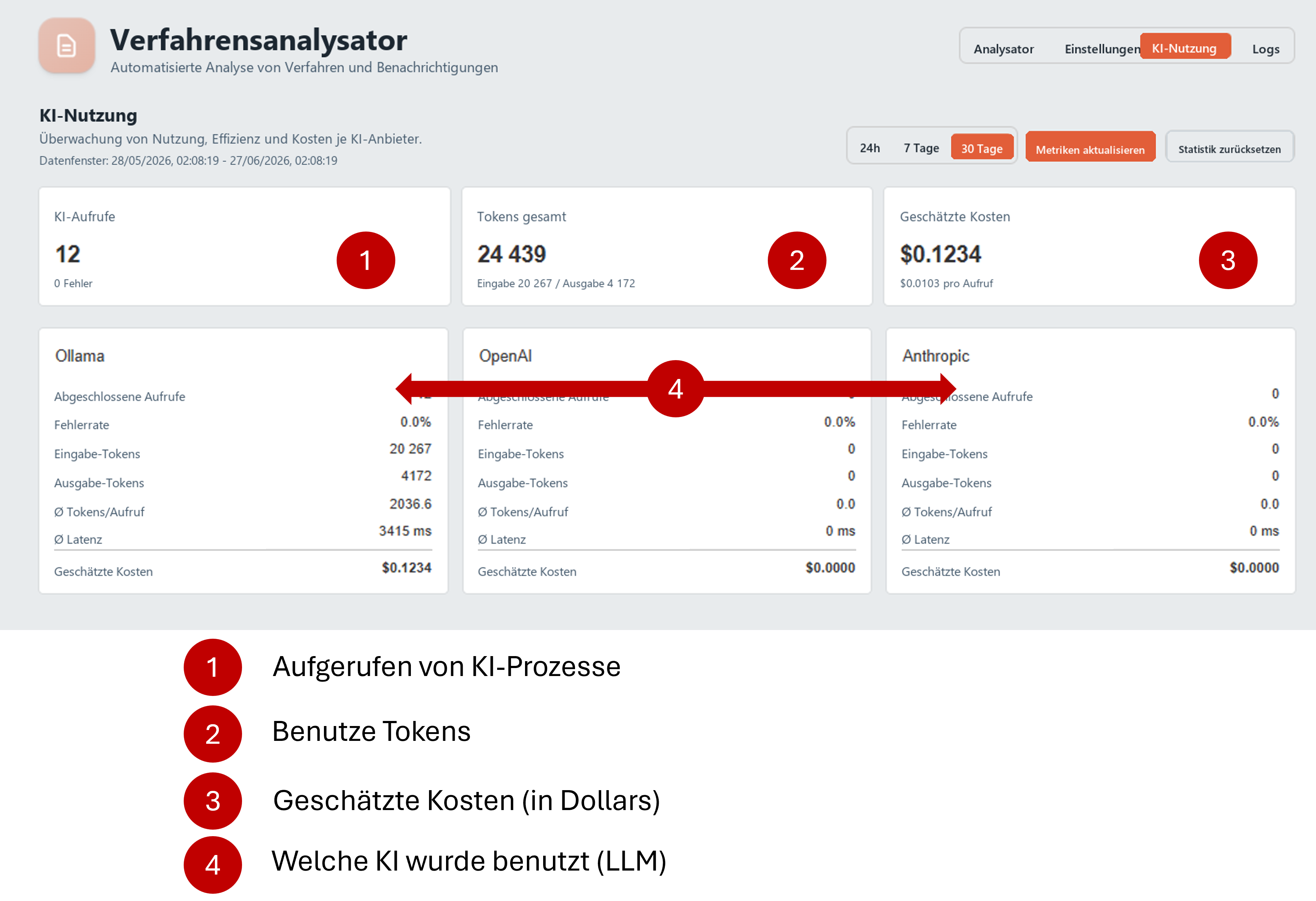Click the red annotation circle 2 on Tokens gesamt
1316x901 pixels.
pyautogui.click(x=797, y=260)
